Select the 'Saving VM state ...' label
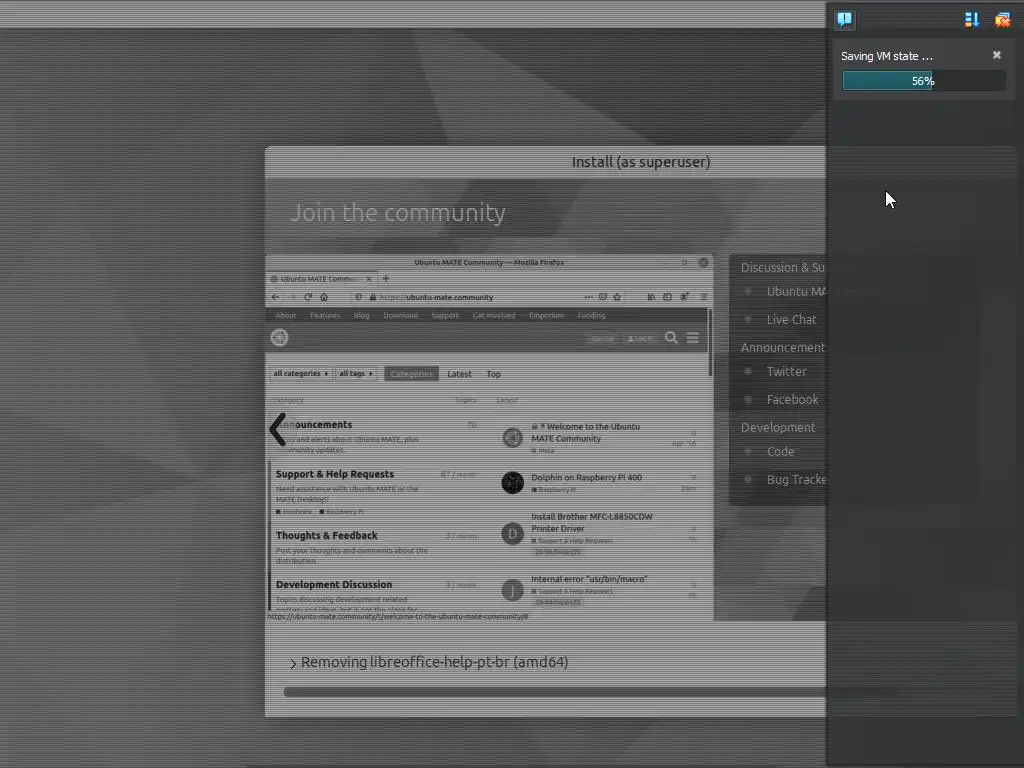Viewport: 1024px width, 768px height. click(886, 56)
